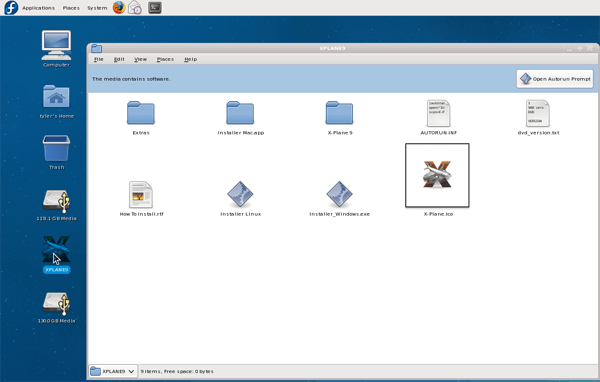This screenshot has width=600, height=382.
Task: Select the Installer Mac.app folder
Action: [x=240, y=113]
